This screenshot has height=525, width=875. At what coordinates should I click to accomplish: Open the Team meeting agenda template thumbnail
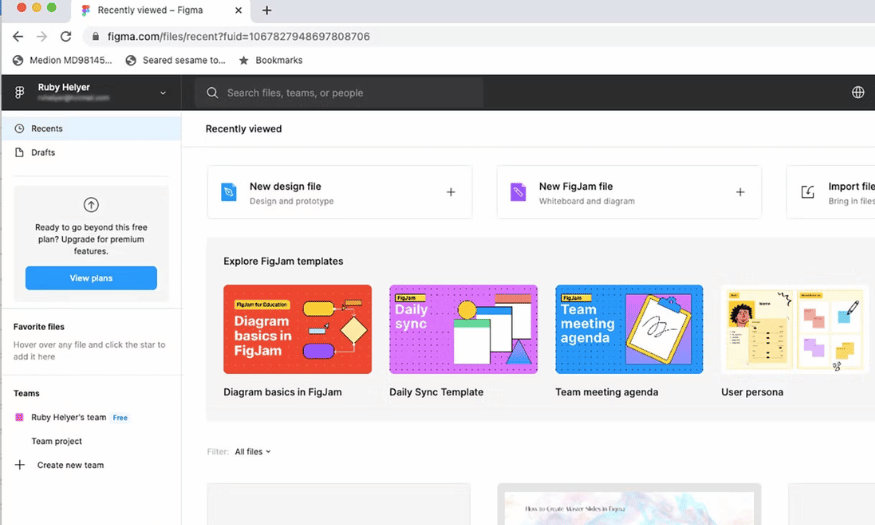coord(629,329)
